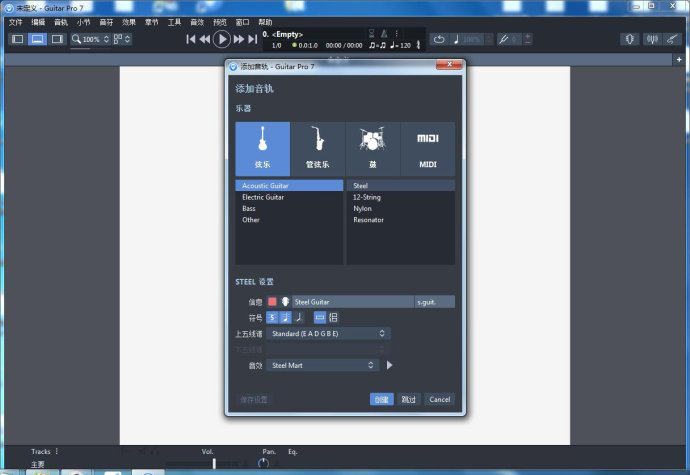Toggle the count-in hourglass icon
This screenshot has height=475, width=690.
point(371,33)
